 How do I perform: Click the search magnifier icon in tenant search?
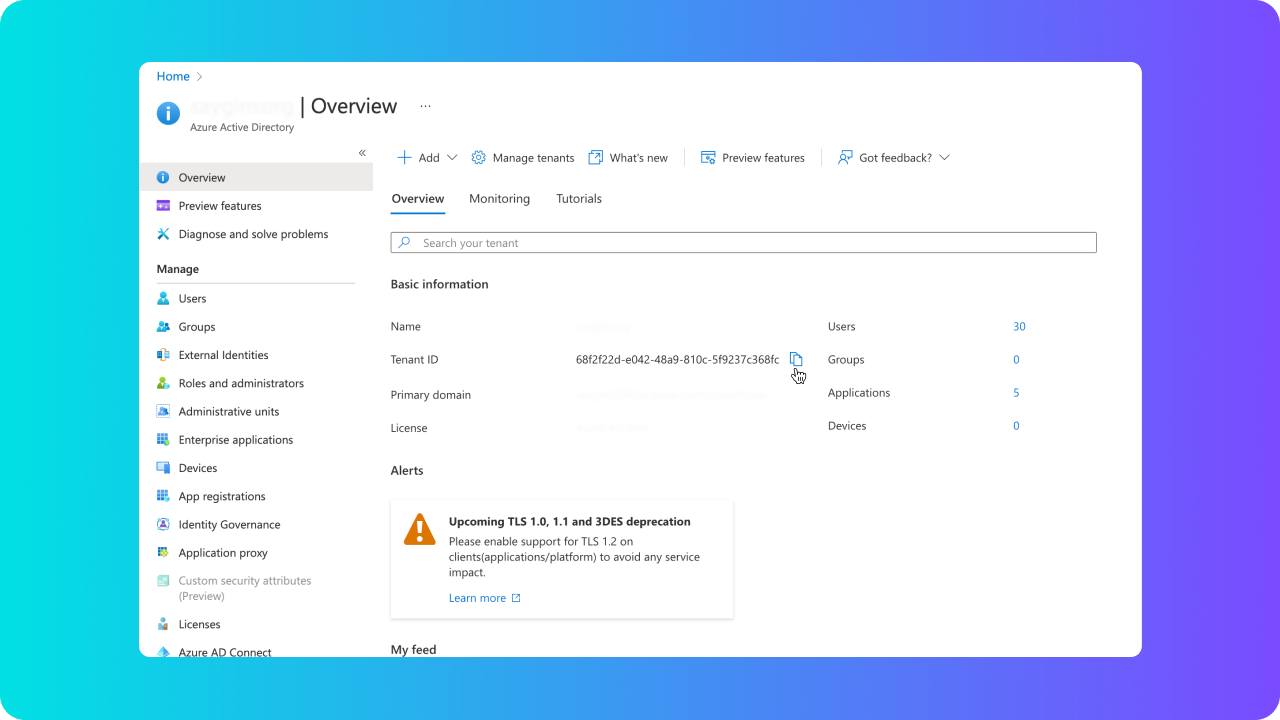pos(404,243)
